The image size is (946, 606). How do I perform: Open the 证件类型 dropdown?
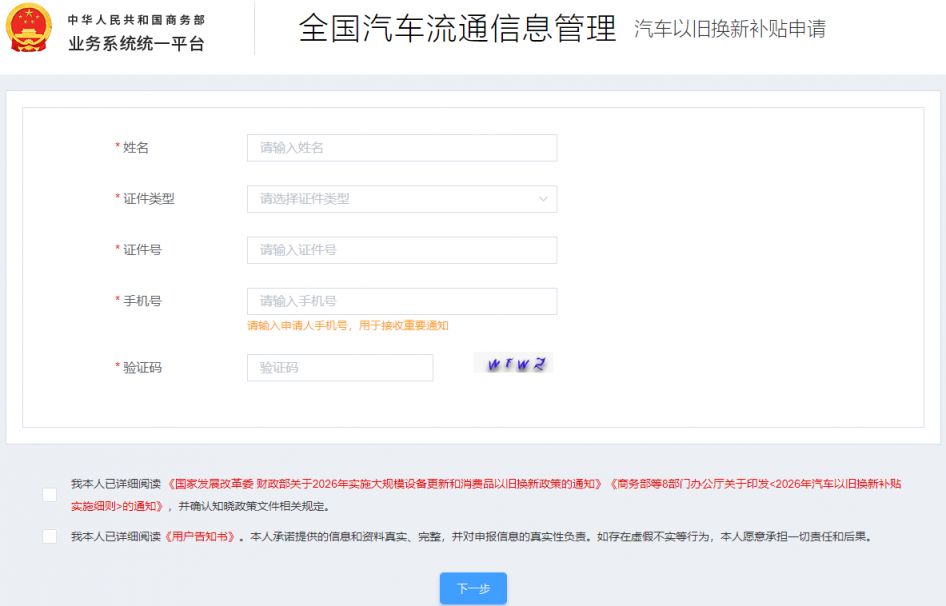pos(402,199)
